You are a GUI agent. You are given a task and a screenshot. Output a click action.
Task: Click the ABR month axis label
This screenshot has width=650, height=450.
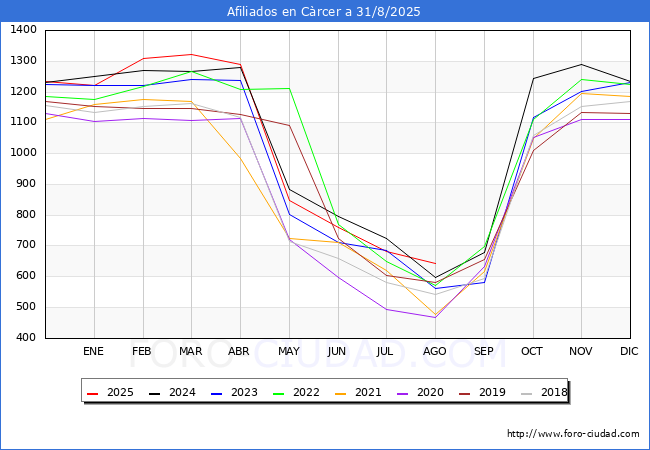[x=239, y=351]
